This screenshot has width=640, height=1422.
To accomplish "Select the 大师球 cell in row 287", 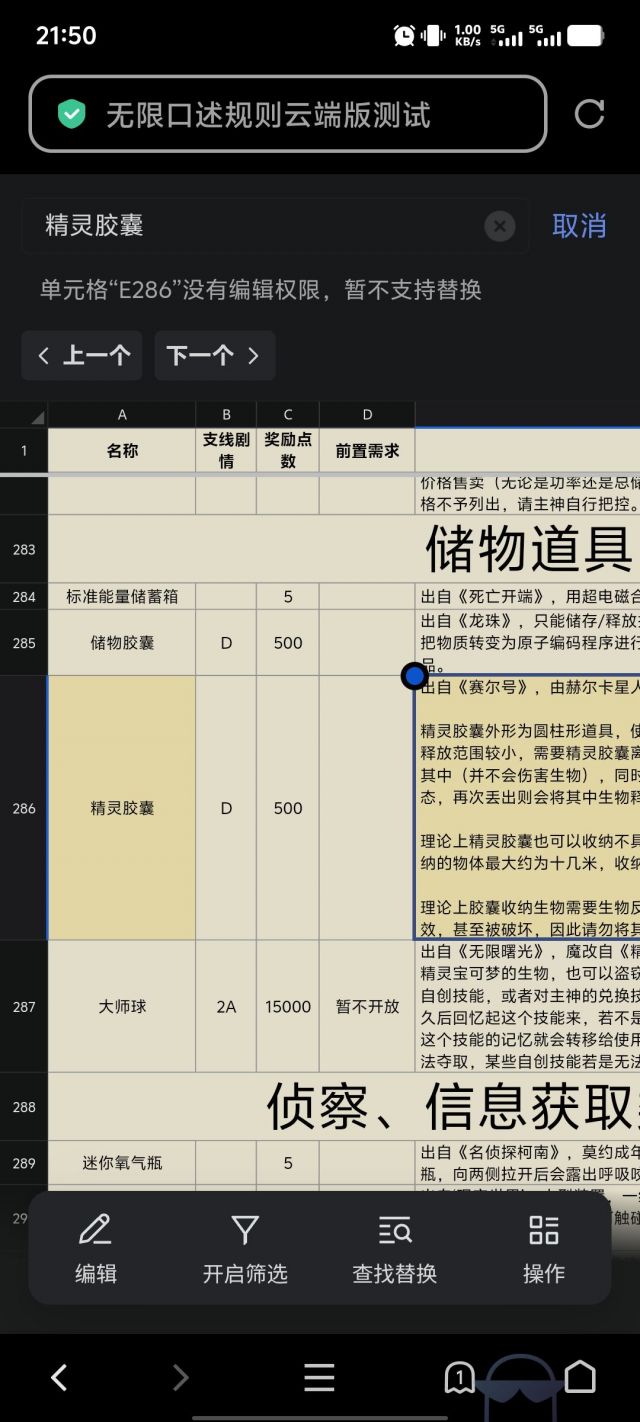I will pos(122,1007).
